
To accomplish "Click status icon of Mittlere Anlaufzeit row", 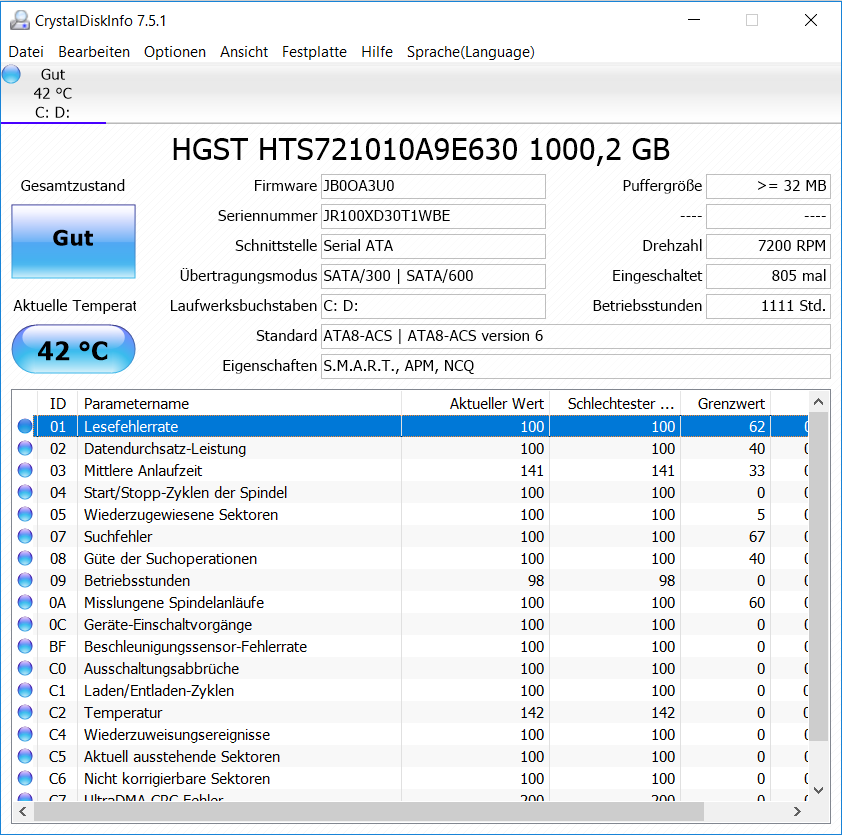I will (25, 470).
